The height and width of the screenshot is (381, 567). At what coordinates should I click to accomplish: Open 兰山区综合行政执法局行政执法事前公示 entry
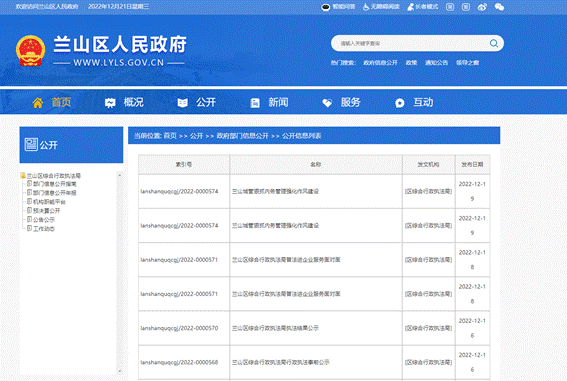click(281, 362)
